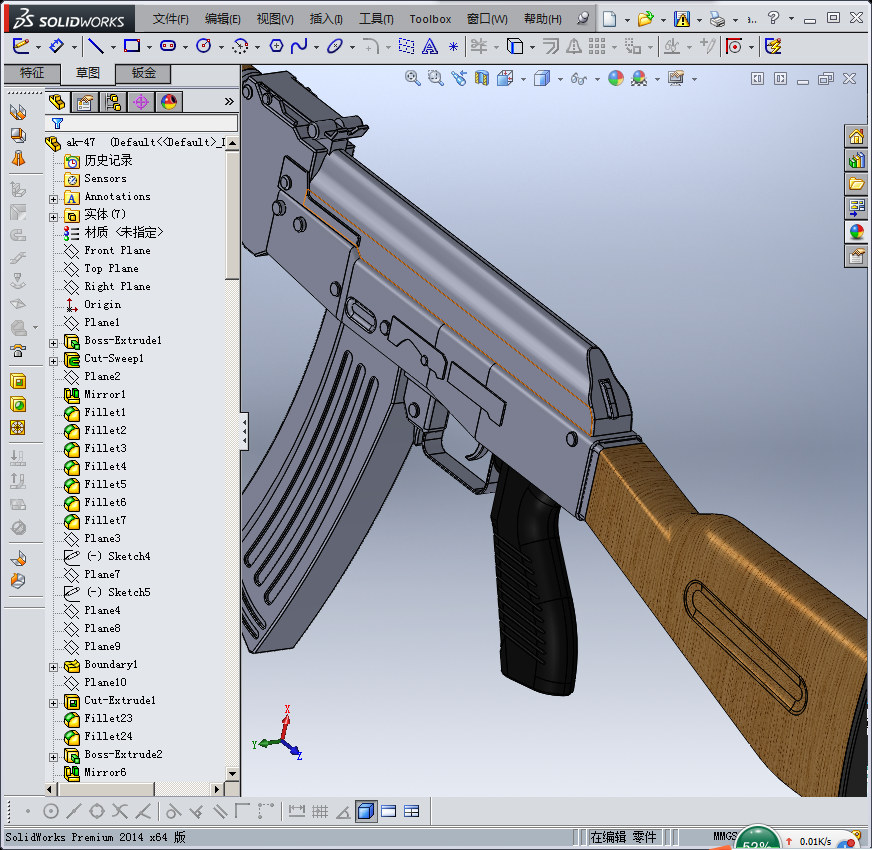Click the Section View icon
This screenshot has height=850, width=872.
[x=482, y=78]
